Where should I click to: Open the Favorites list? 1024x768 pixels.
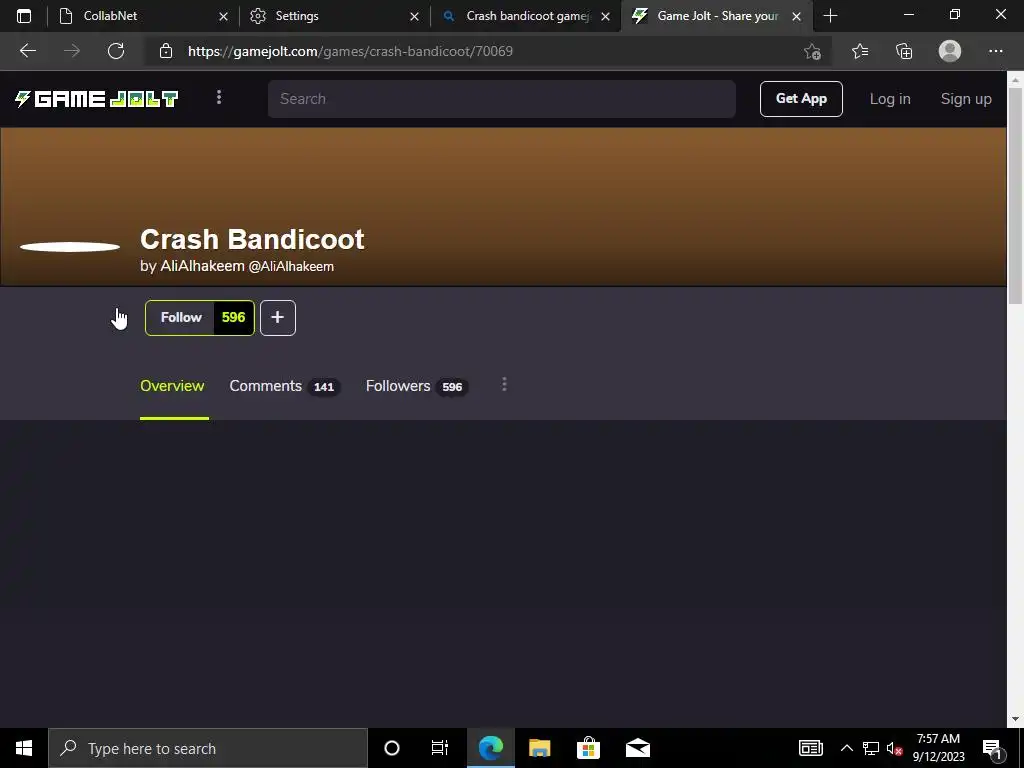click(860, 51)
